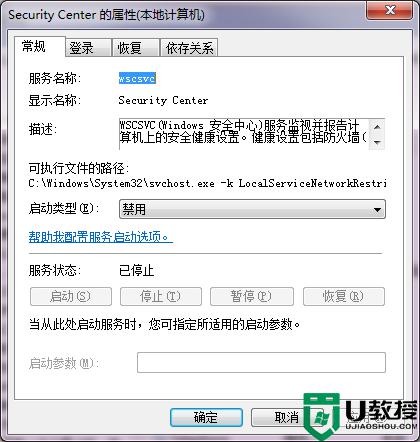Open the 启动类型 dropdown showing 禁用
This screenshot has width=420, height=442.
point(252,209)
